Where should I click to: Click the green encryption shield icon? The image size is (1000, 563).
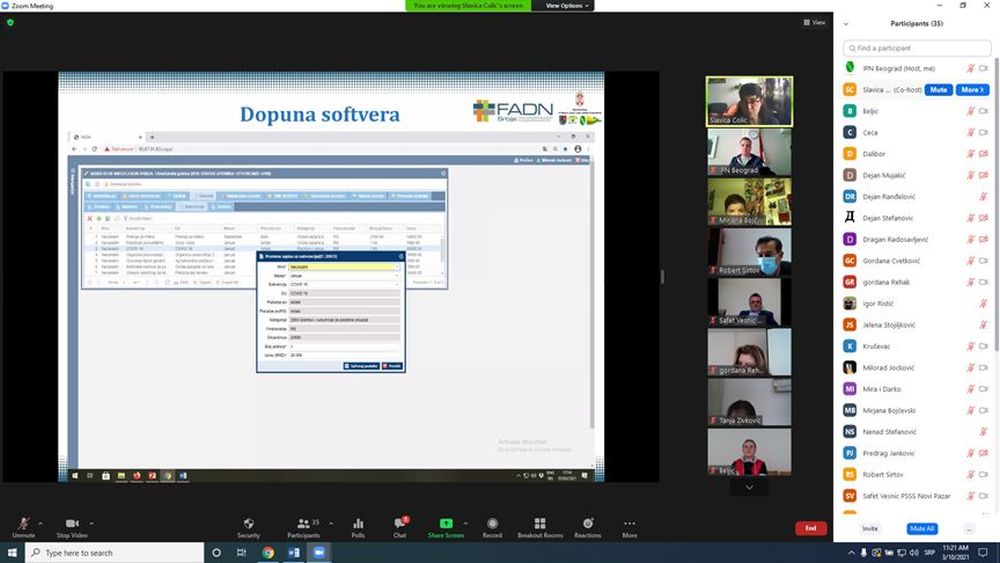pos(10,22)
